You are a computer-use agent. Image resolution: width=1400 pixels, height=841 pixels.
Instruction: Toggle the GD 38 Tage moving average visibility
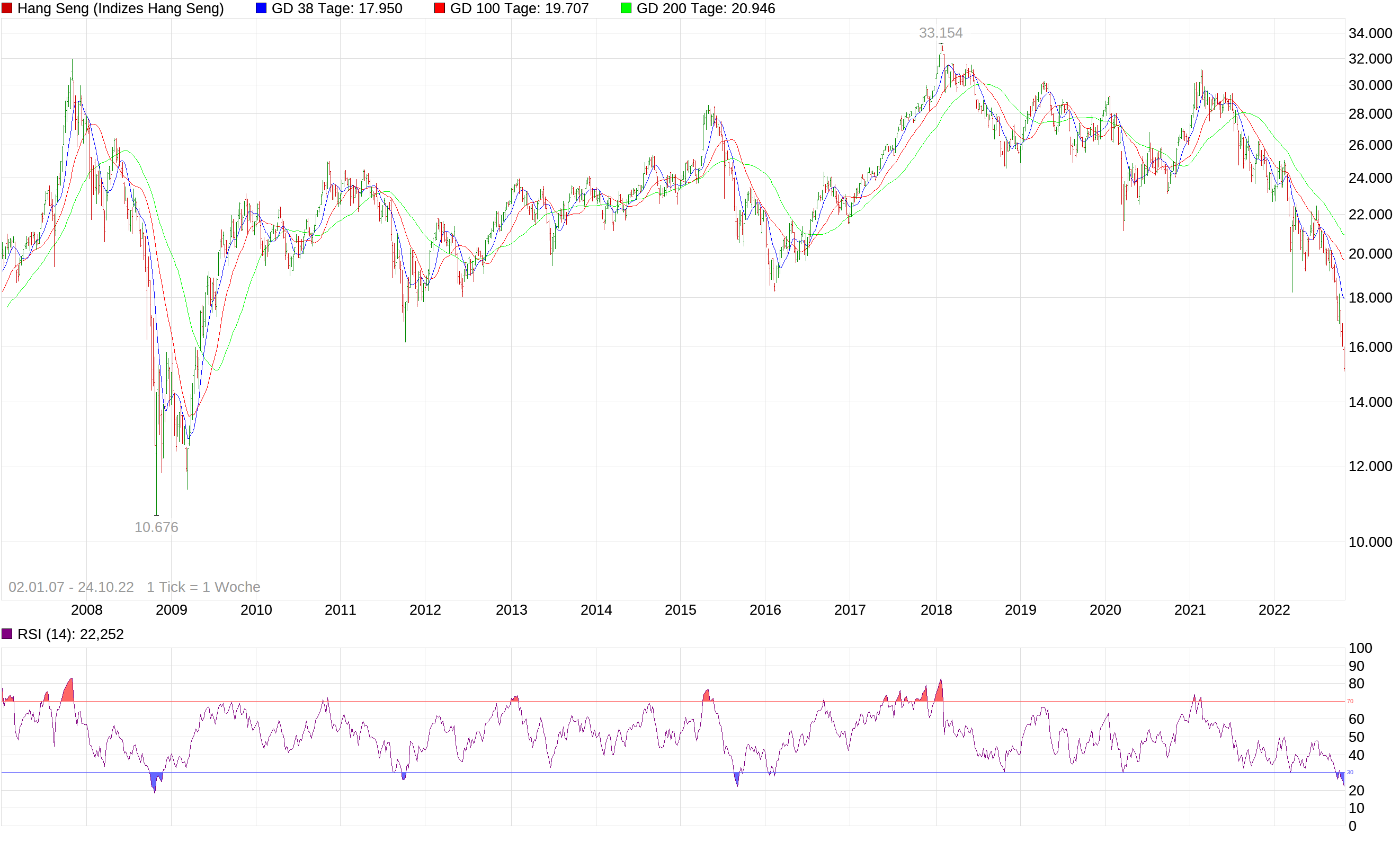coord(261,8)
